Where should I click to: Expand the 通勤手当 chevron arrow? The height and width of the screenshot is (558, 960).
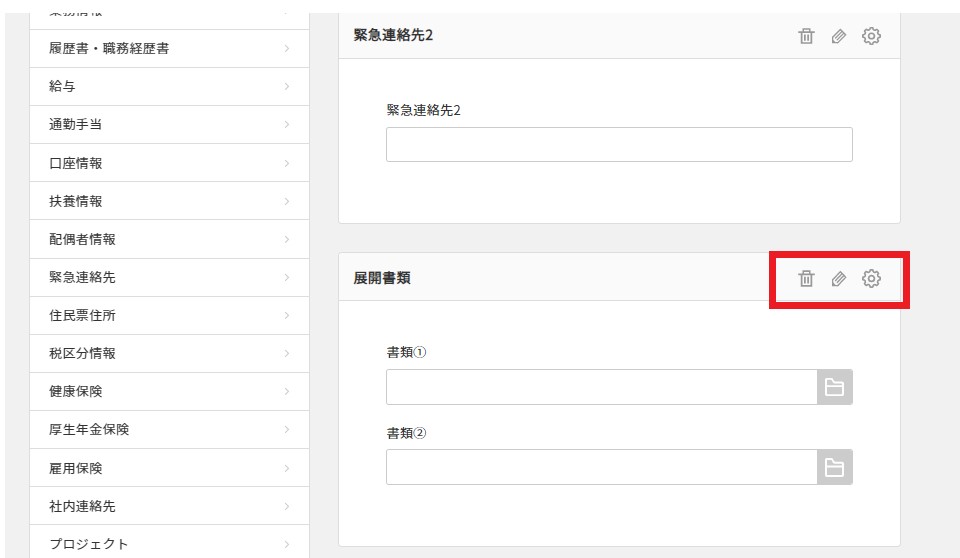pyautogui.click(x=286, y=125)
